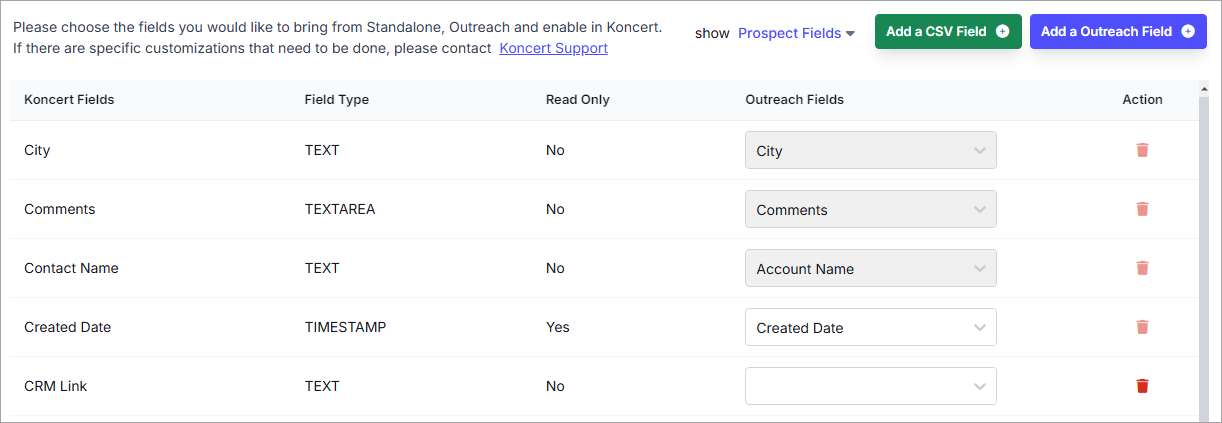The image size is (1222, 423).
Task: Open the Comments Outreach field dropdown
Action: coord(871,210)
